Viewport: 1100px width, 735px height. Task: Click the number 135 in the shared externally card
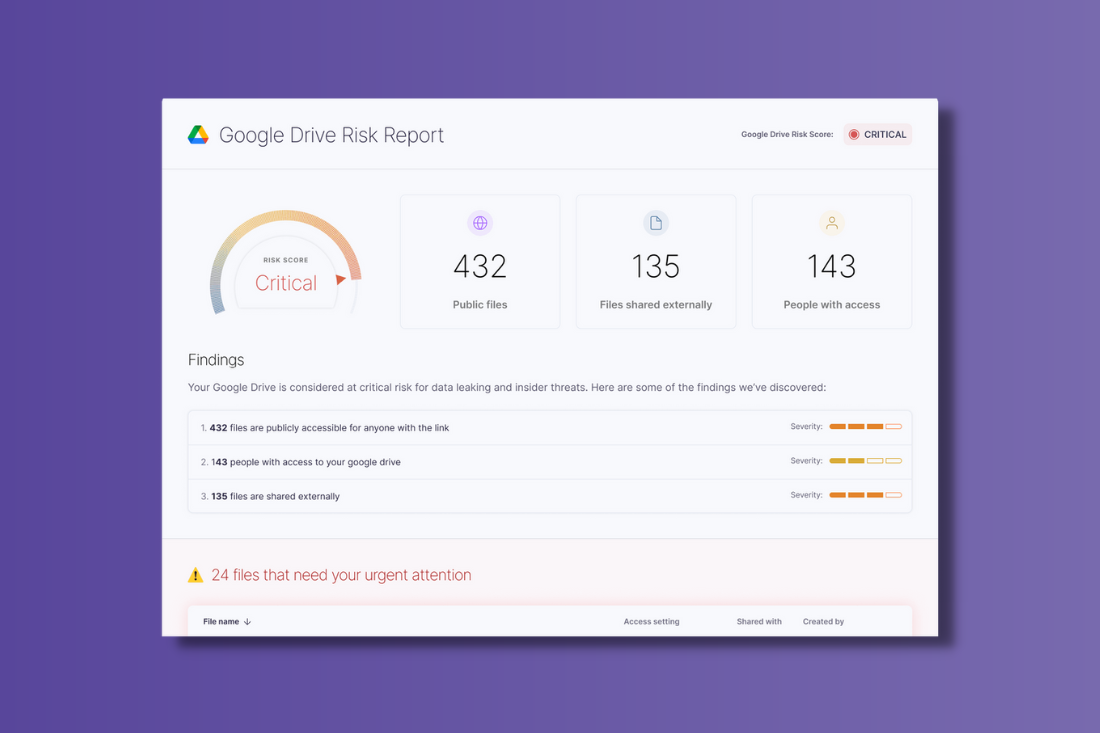click(x=656, y=267)
